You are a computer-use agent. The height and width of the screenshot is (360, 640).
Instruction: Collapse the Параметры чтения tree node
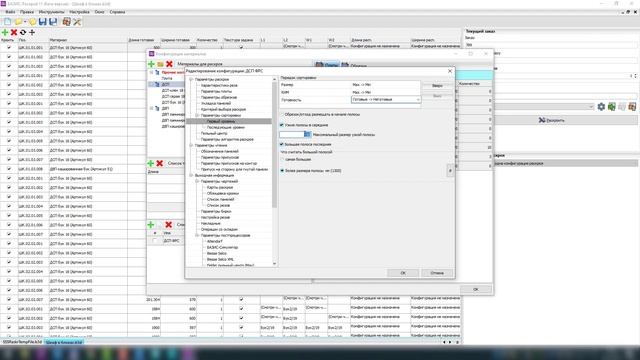tap(191, 145)
